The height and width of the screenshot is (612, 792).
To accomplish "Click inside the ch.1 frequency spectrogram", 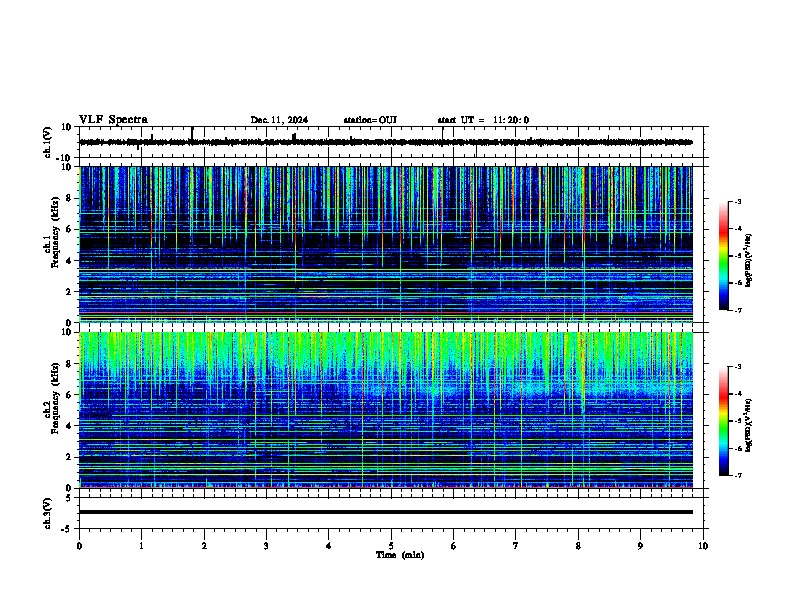I will (386, 244).
